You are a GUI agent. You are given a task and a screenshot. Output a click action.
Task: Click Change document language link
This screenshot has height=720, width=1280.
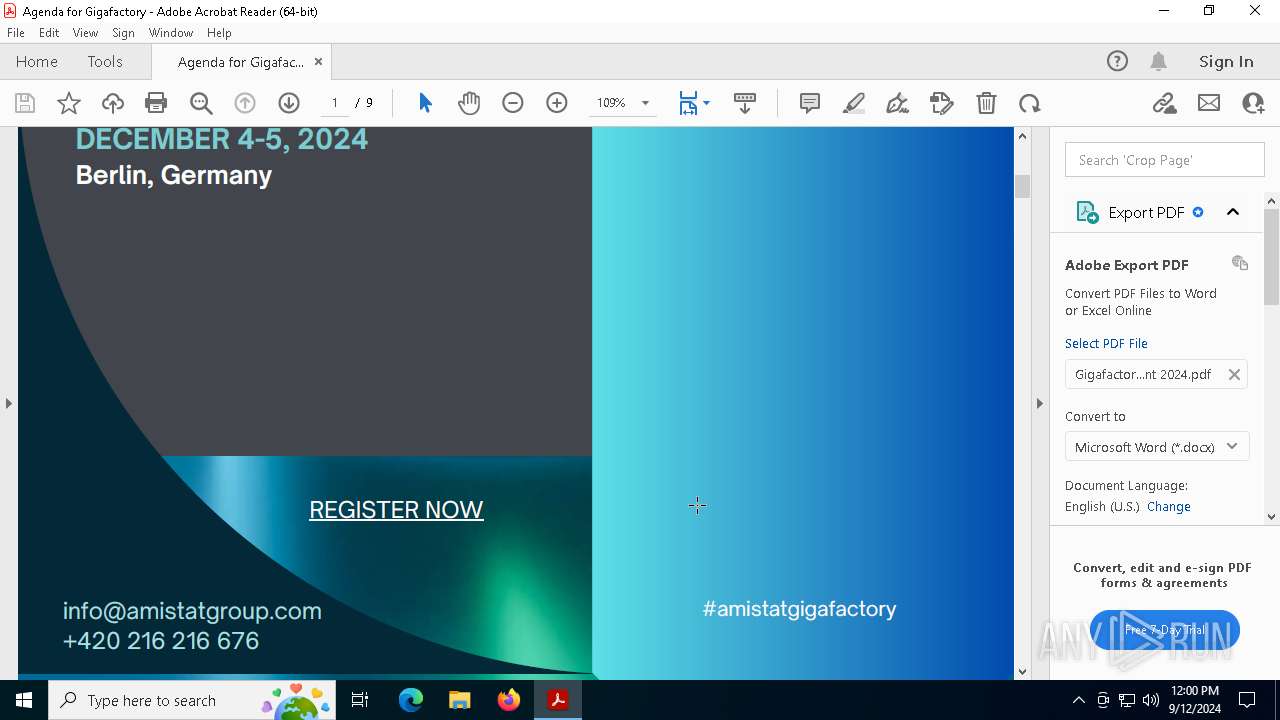point(1168,506)
